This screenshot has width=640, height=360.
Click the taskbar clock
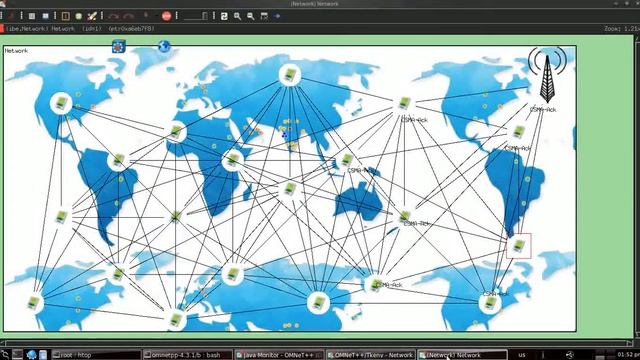629,355
